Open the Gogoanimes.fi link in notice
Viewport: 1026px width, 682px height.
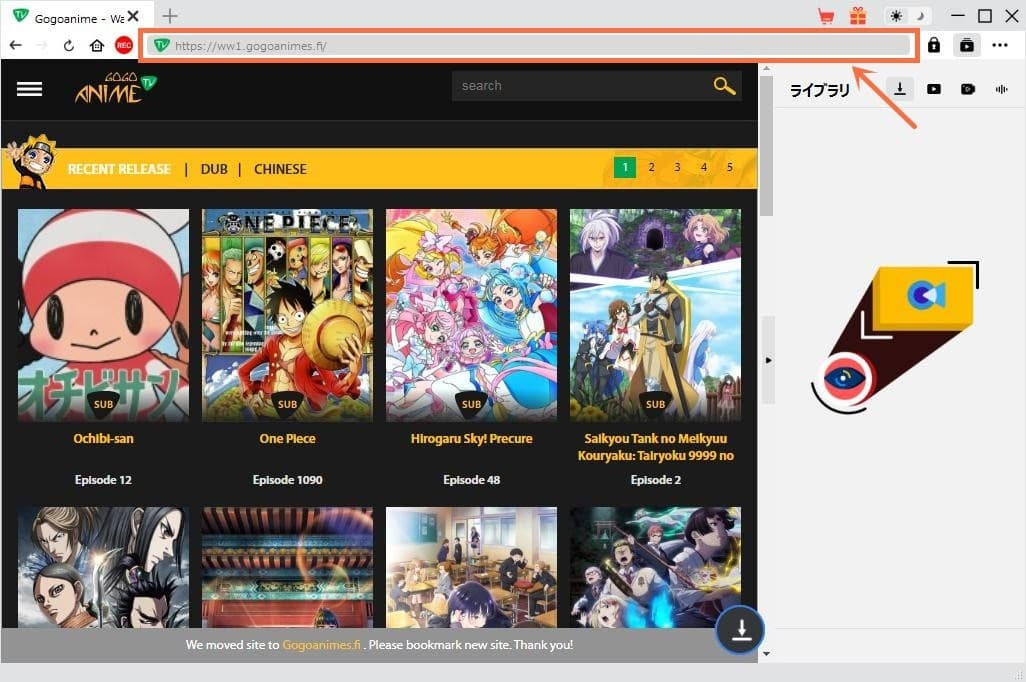click(x=321, y=645)
